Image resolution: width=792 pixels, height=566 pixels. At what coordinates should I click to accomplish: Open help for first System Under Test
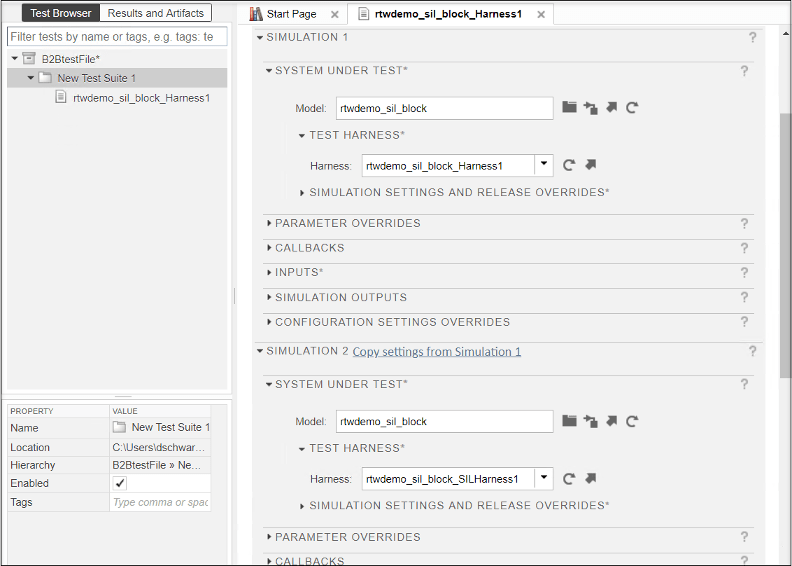745,71
